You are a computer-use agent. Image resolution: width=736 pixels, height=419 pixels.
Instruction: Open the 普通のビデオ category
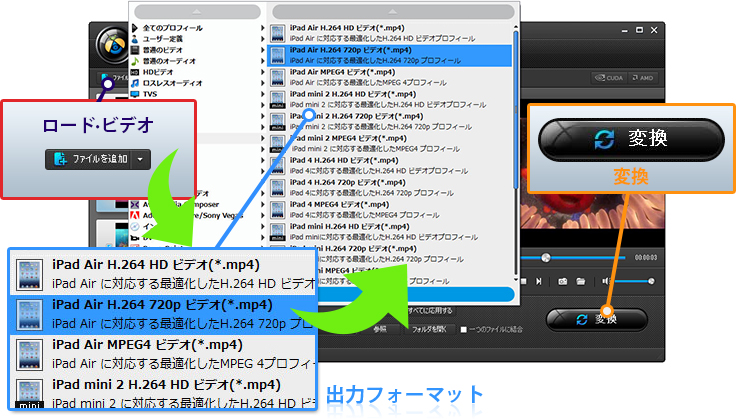(x=162, y=50)
